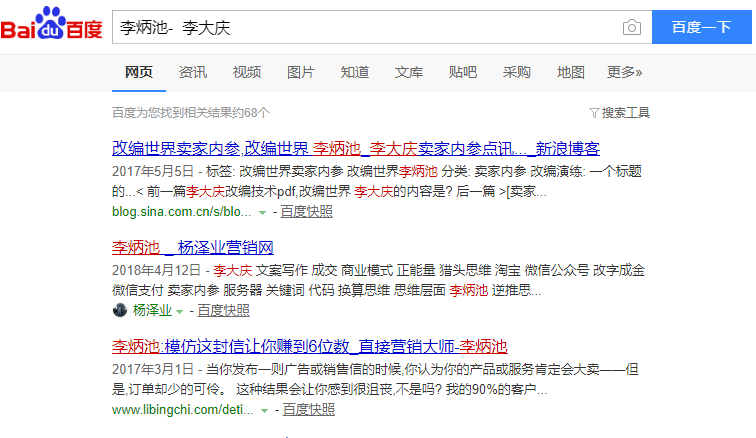Expand the 更多» menu
This screenshot has width=756, height=438.
pos(624,72)
